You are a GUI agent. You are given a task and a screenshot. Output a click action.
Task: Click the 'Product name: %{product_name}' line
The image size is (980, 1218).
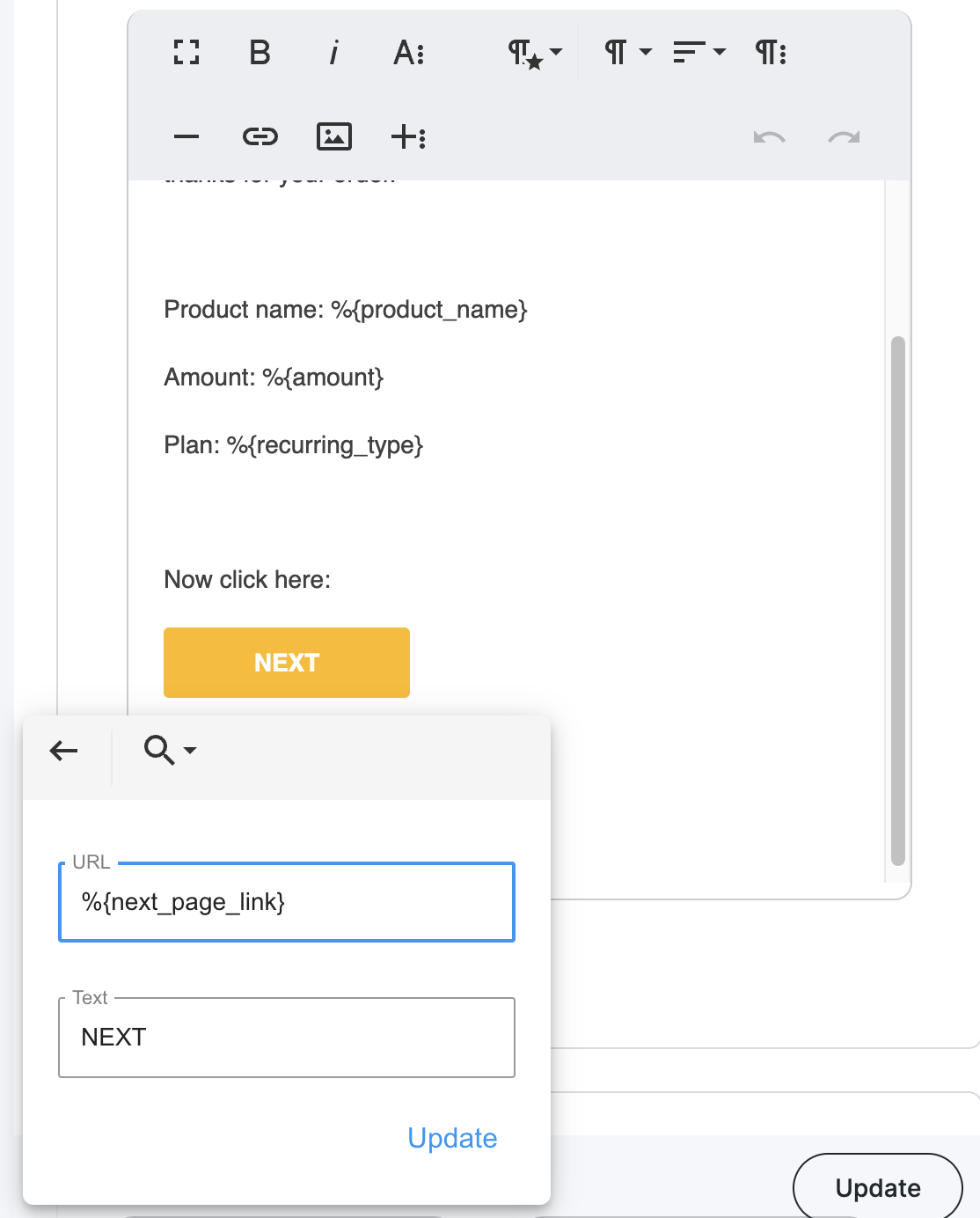click(x=346, y=310)
